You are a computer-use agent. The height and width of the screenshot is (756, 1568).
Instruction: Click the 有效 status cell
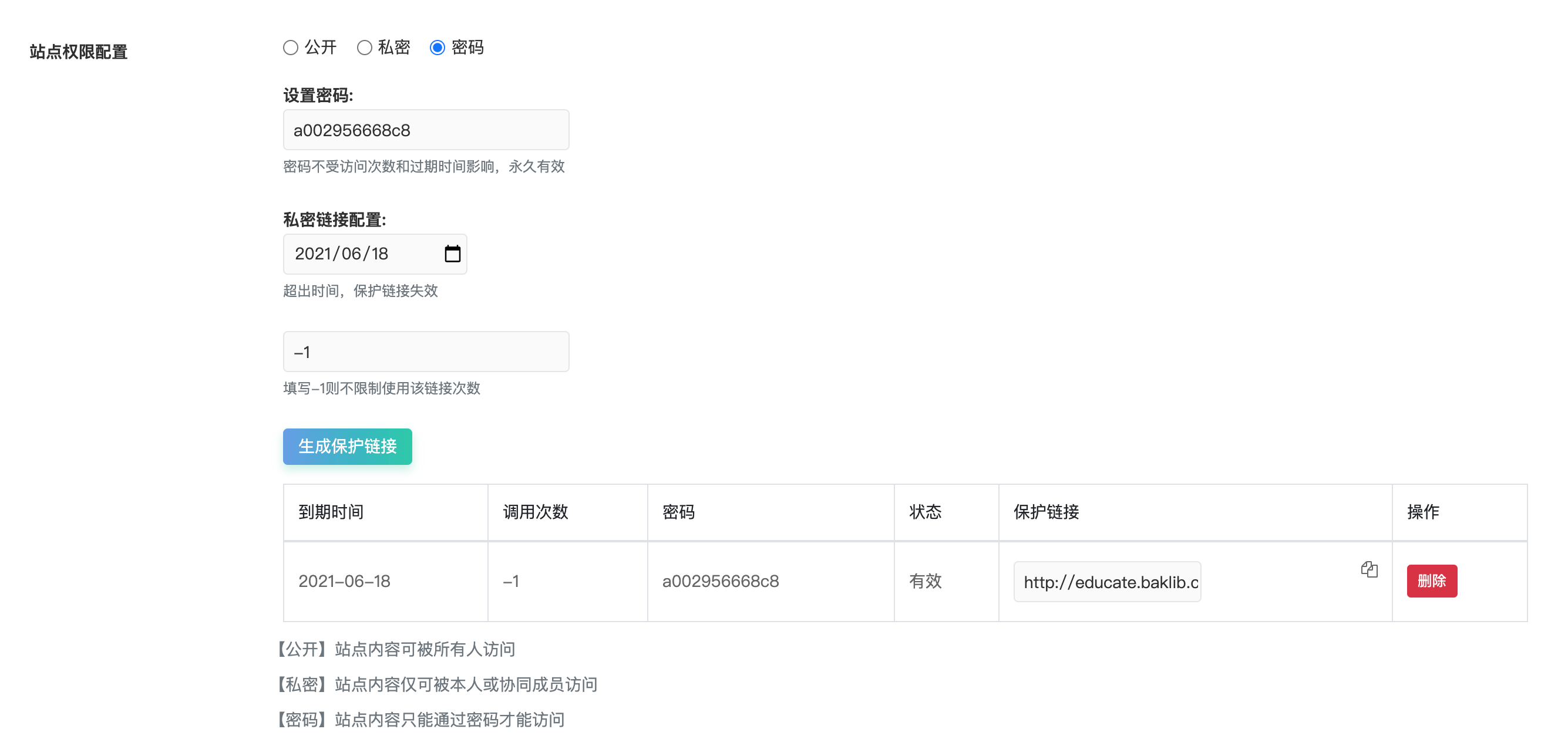pos(924,581)
